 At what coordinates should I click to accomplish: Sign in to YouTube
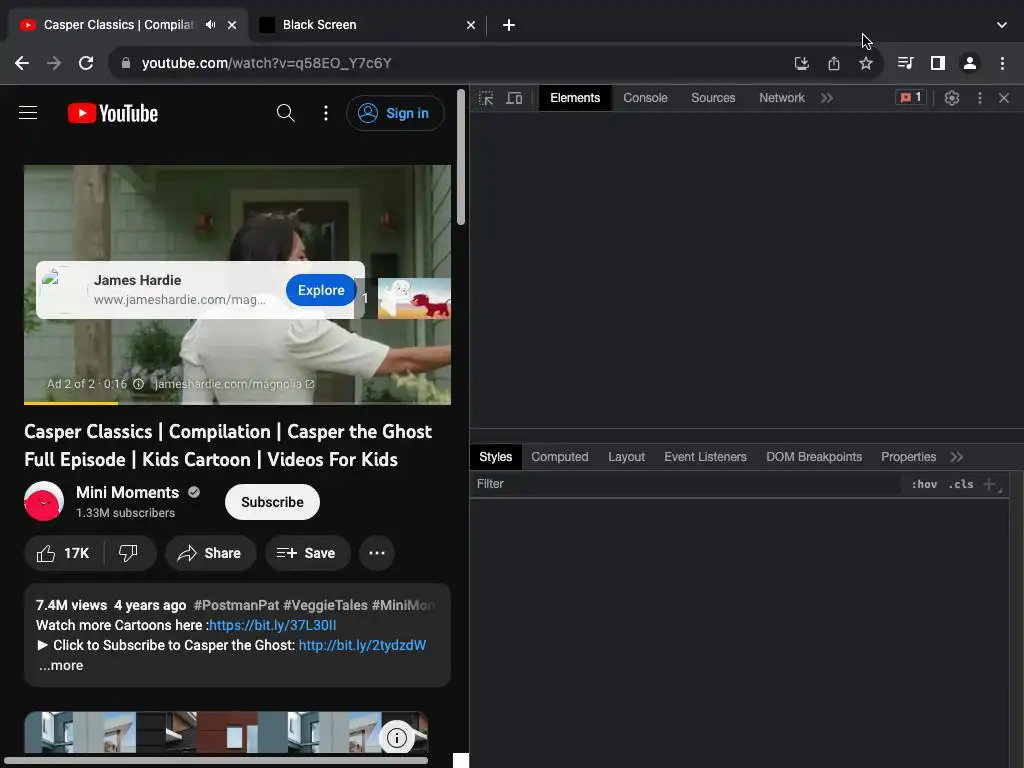click(x=395, y=113)
